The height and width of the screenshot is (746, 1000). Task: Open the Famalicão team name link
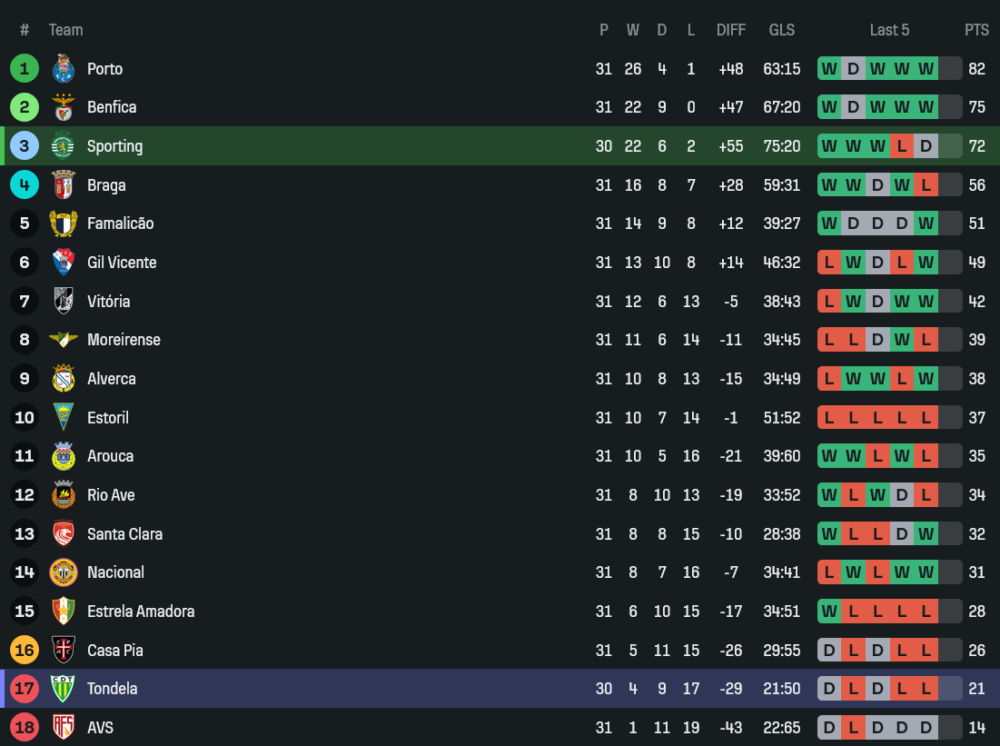tap(120, 224)
